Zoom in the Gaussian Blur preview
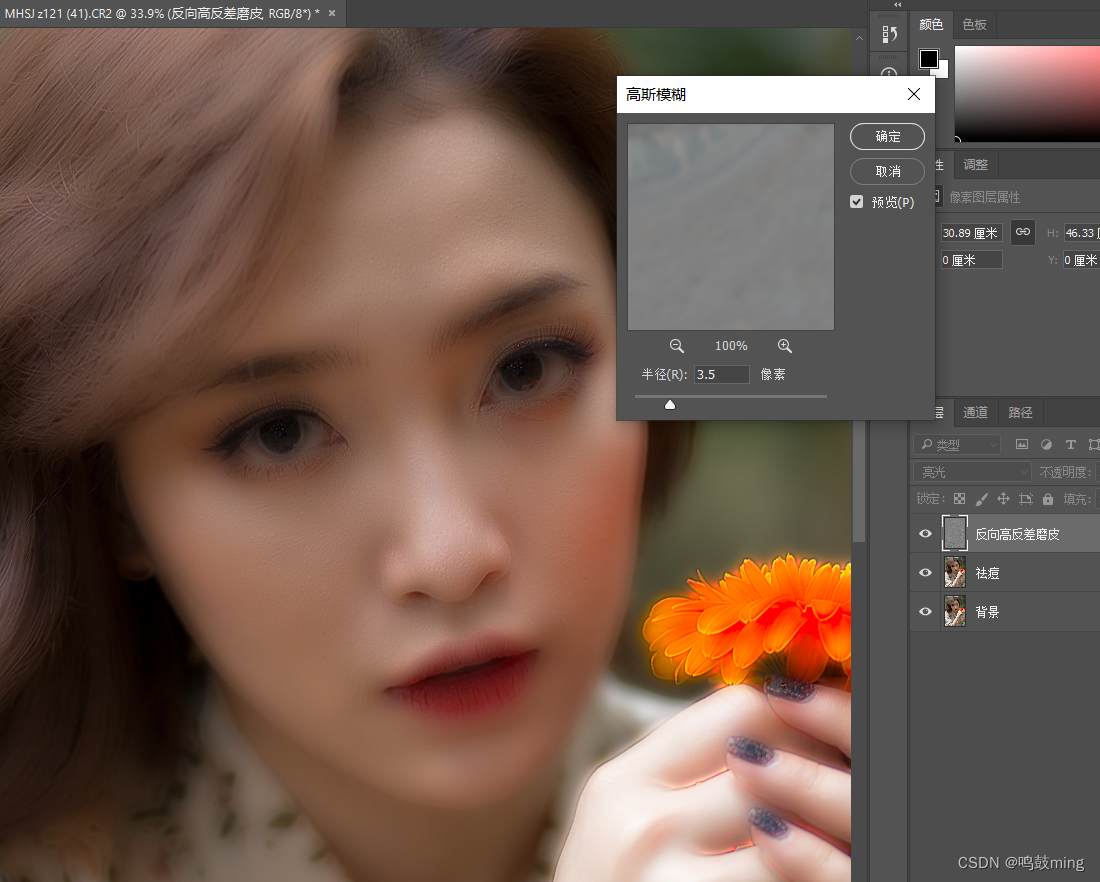 pos(784,346)
